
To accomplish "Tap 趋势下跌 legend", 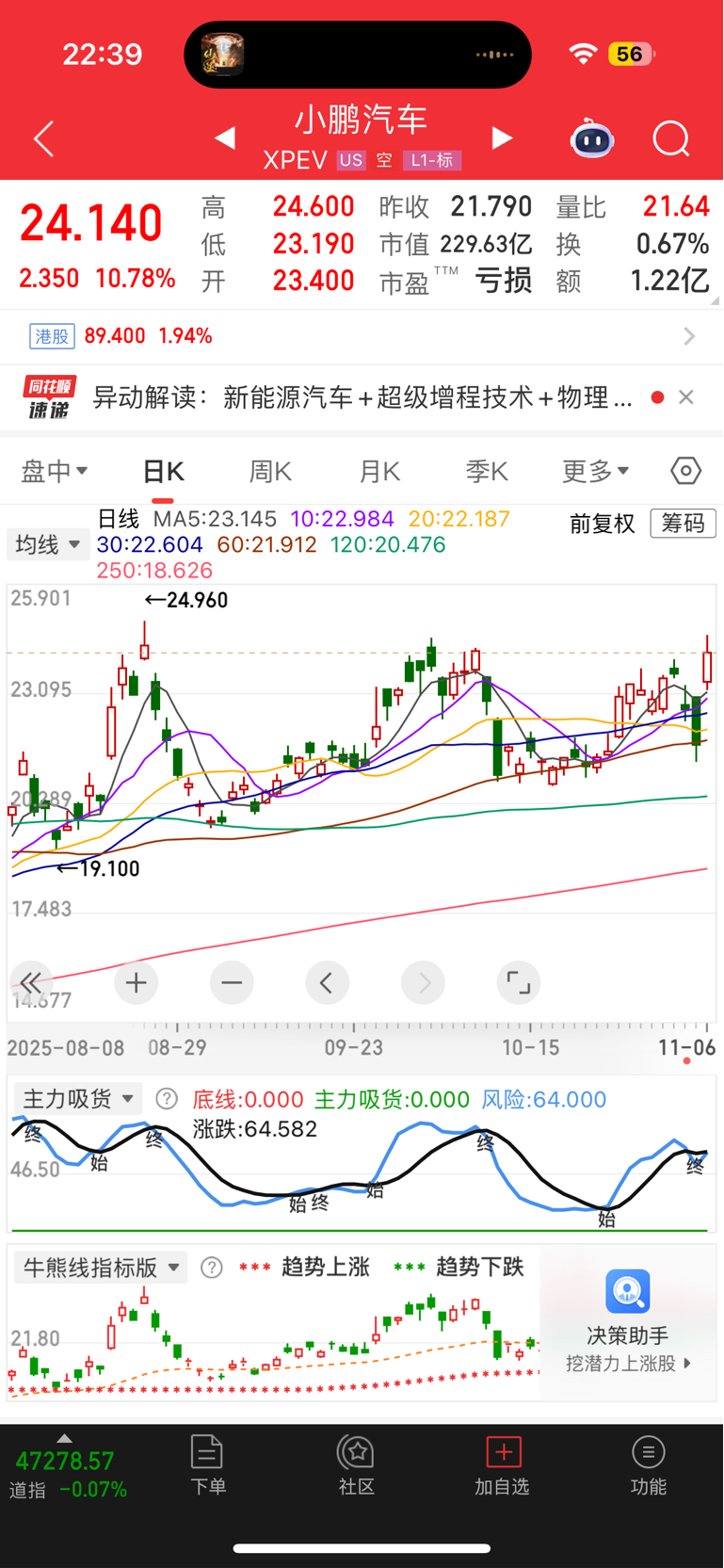I will pos(480,1268).
